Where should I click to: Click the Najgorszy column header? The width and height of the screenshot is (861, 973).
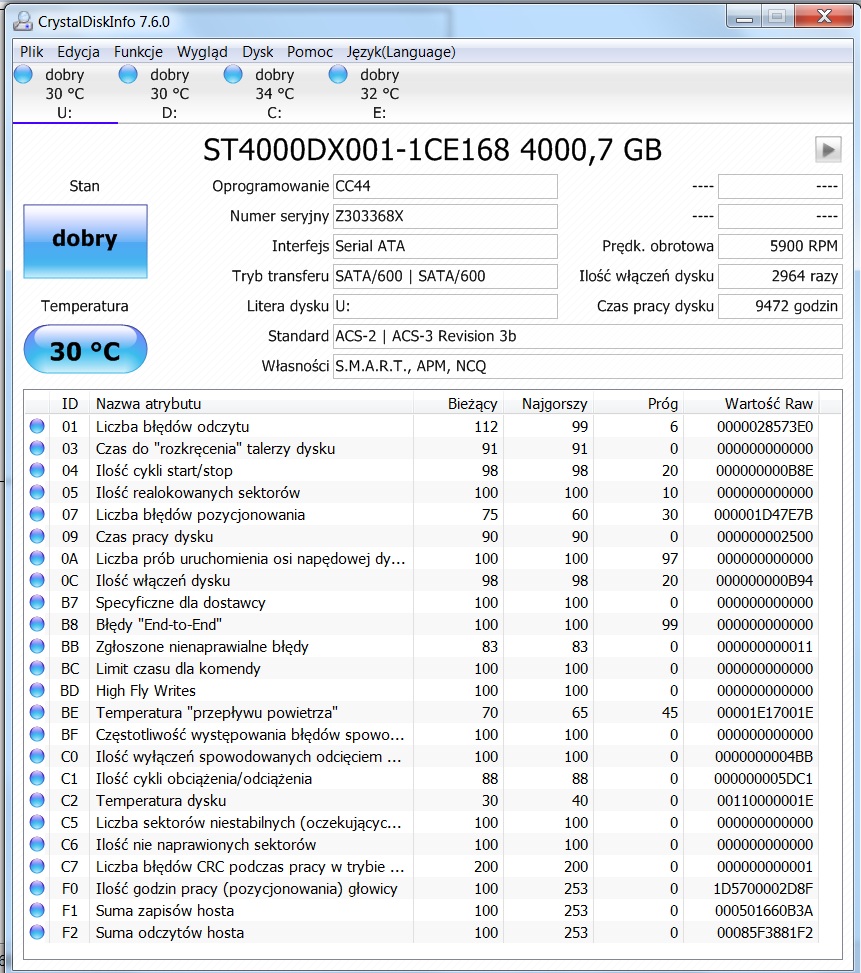click(x=548, y=403)
